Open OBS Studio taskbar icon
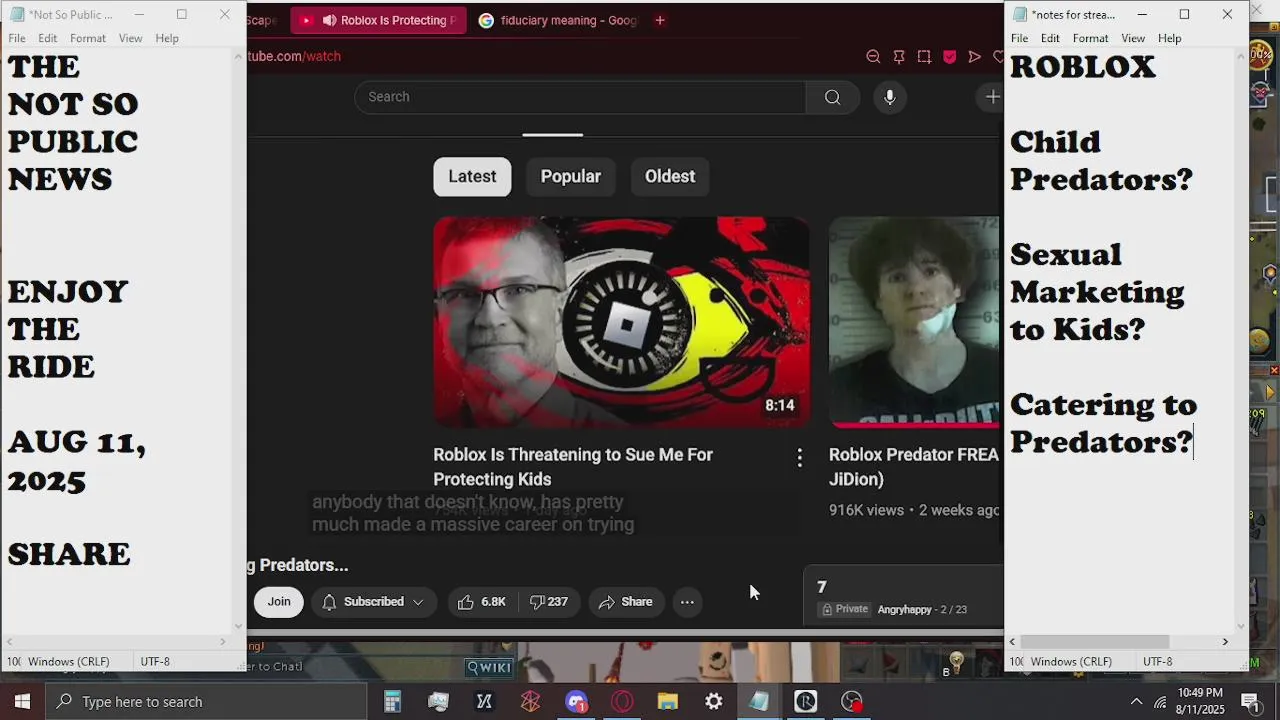The image size is (1280, 720). click(x=852, y=702)
